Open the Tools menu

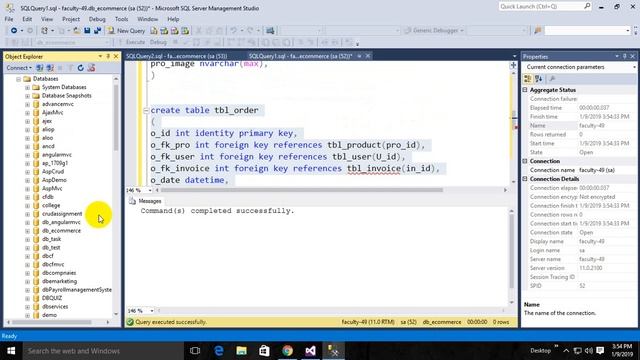point(121,19)
